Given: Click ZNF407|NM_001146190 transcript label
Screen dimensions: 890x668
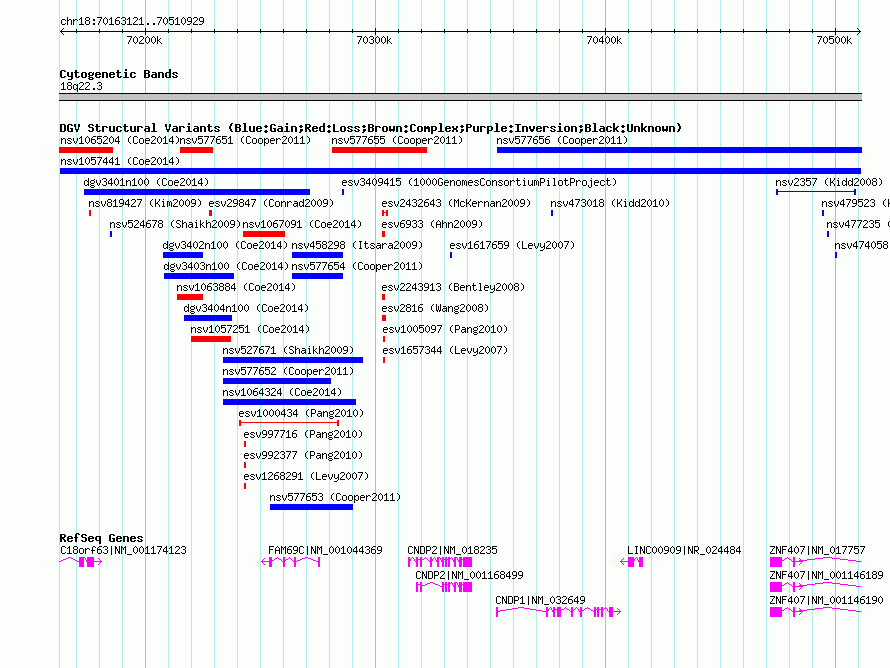Looking at the screenshot, I should pyautogui.click(x=826, y=600).
